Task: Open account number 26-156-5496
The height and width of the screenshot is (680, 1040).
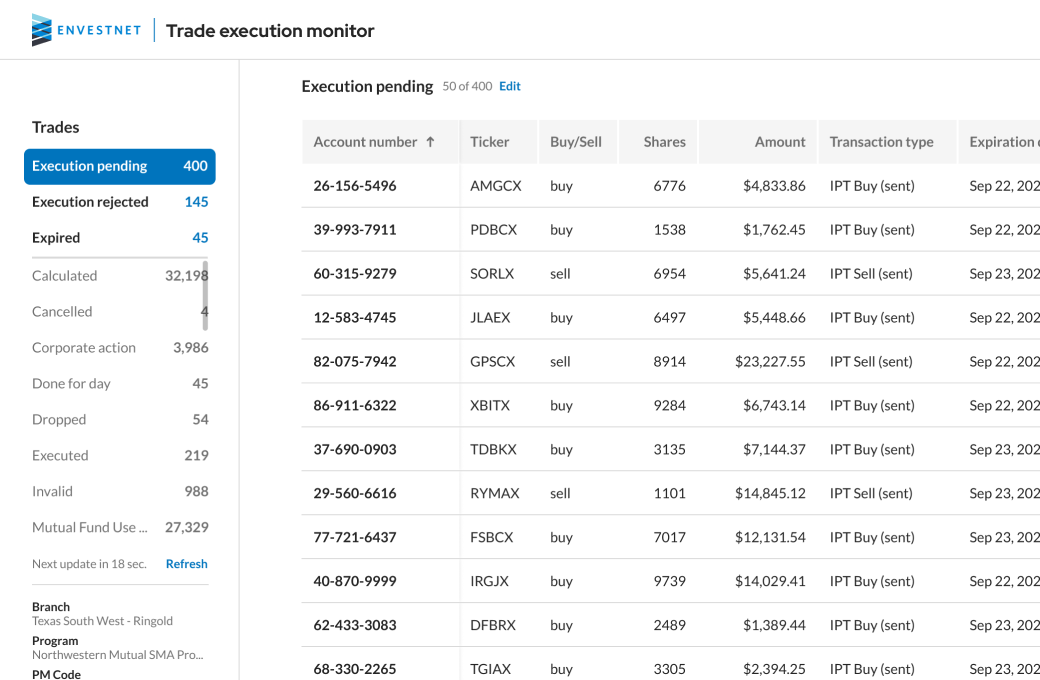Action: (x=354, y=186)
